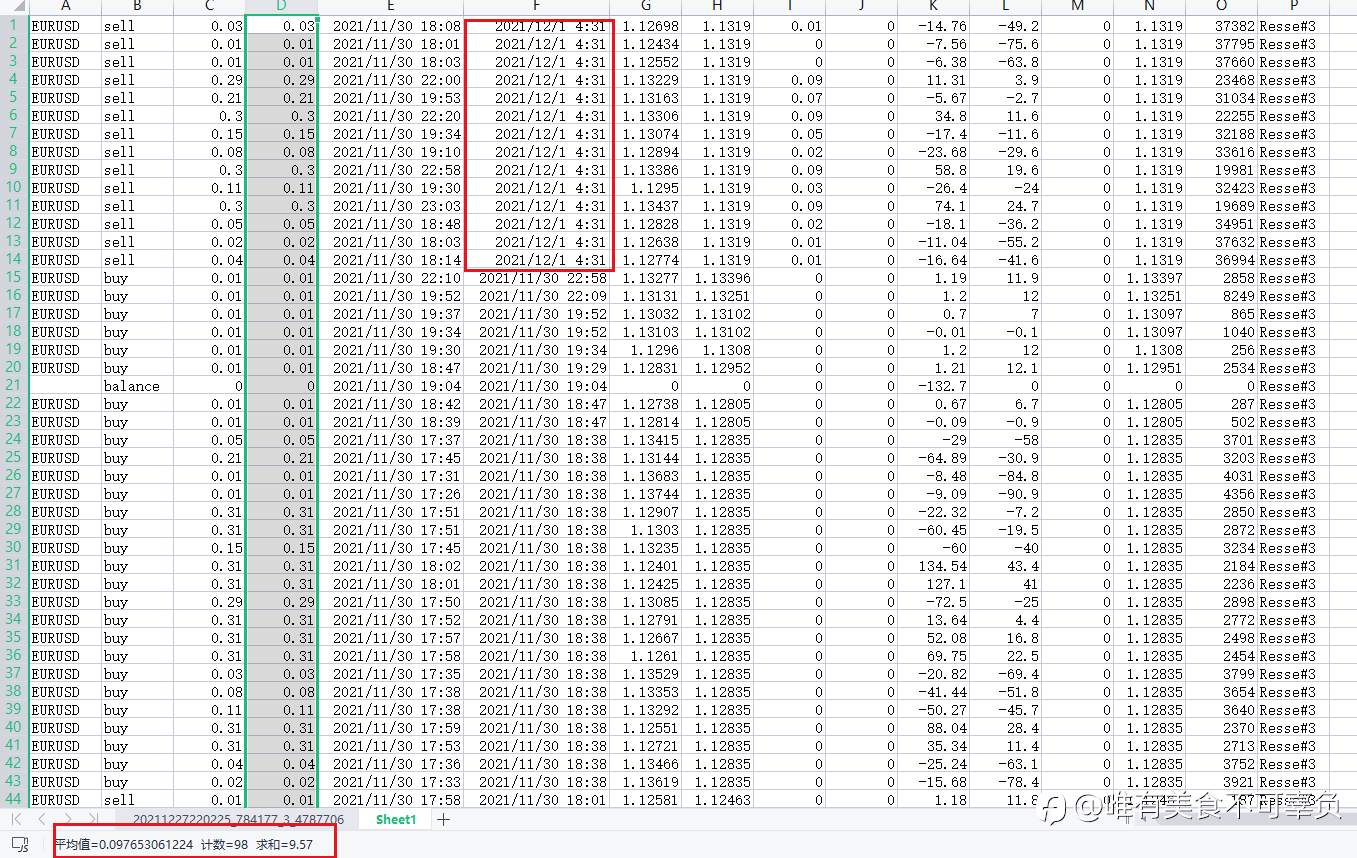Screen dimensions: 1357x858
Task: Select the date cell 2021/11/30 22:20
Action: pyautogui.click(x=391, y=116)
